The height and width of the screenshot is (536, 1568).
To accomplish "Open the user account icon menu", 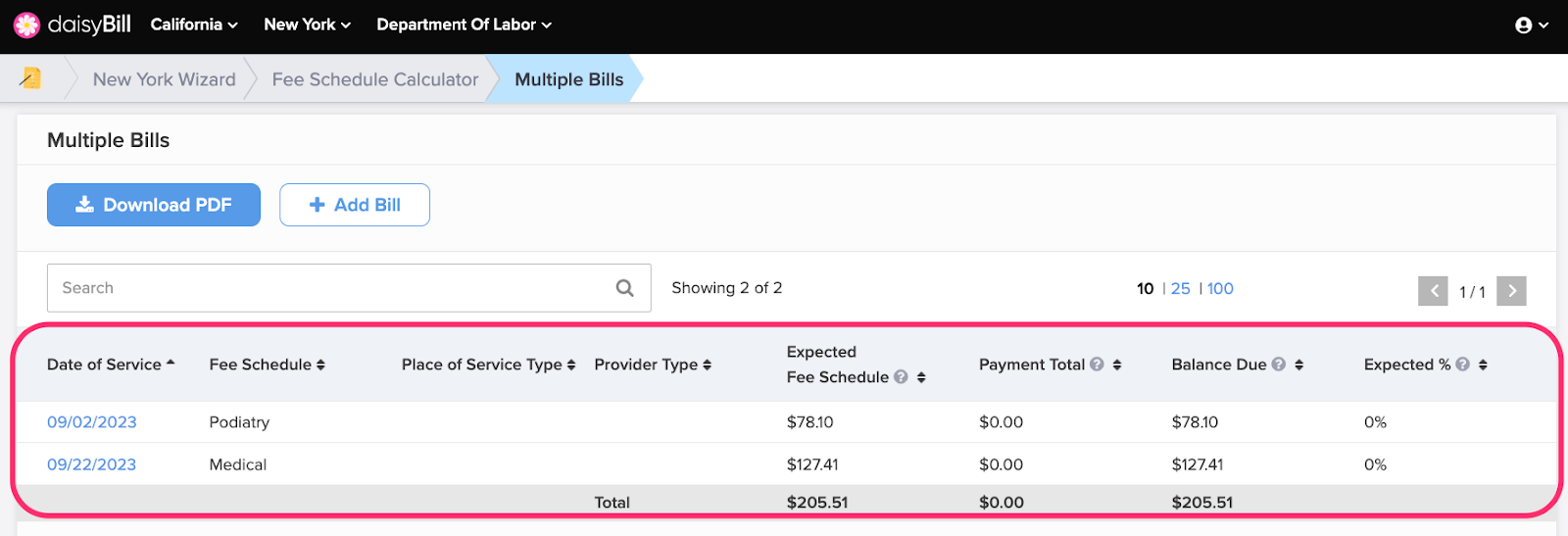I will (x=1532, y=25).
